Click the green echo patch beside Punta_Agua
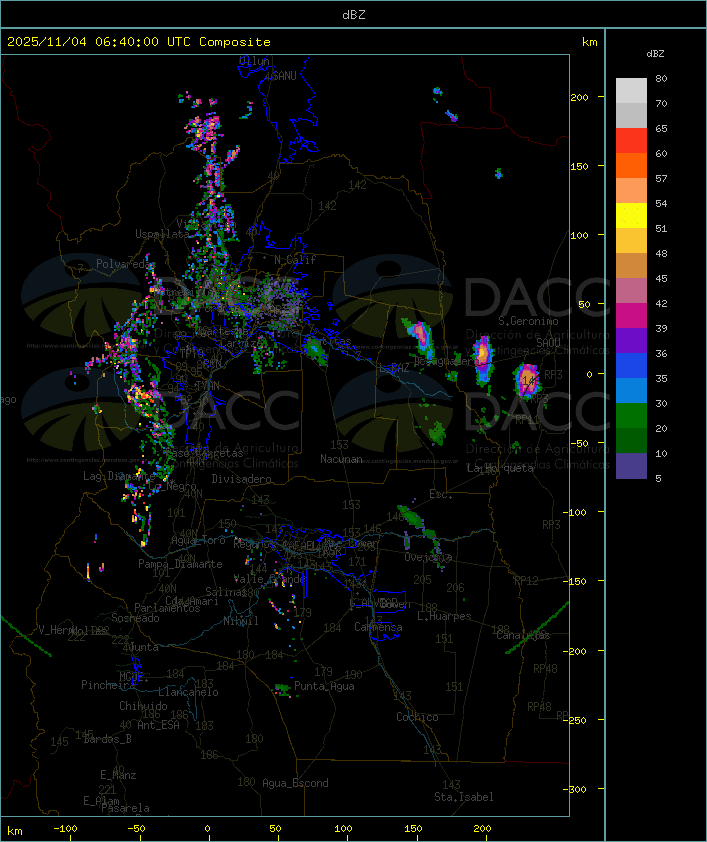This screenshot has height=842, width=707. pos(283,689)
